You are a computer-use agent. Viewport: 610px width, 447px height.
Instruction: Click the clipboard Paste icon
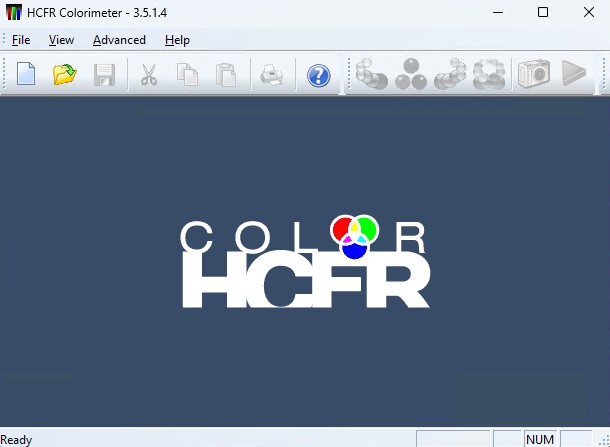226,74
